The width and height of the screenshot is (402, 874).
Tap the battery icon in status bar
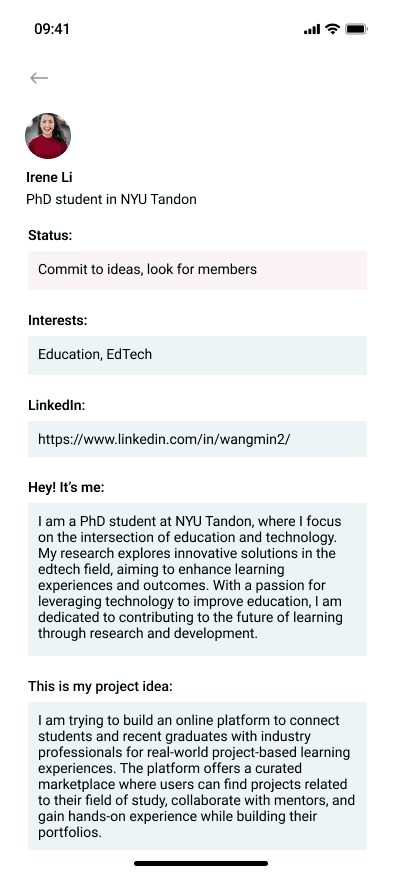click(356, 29)
